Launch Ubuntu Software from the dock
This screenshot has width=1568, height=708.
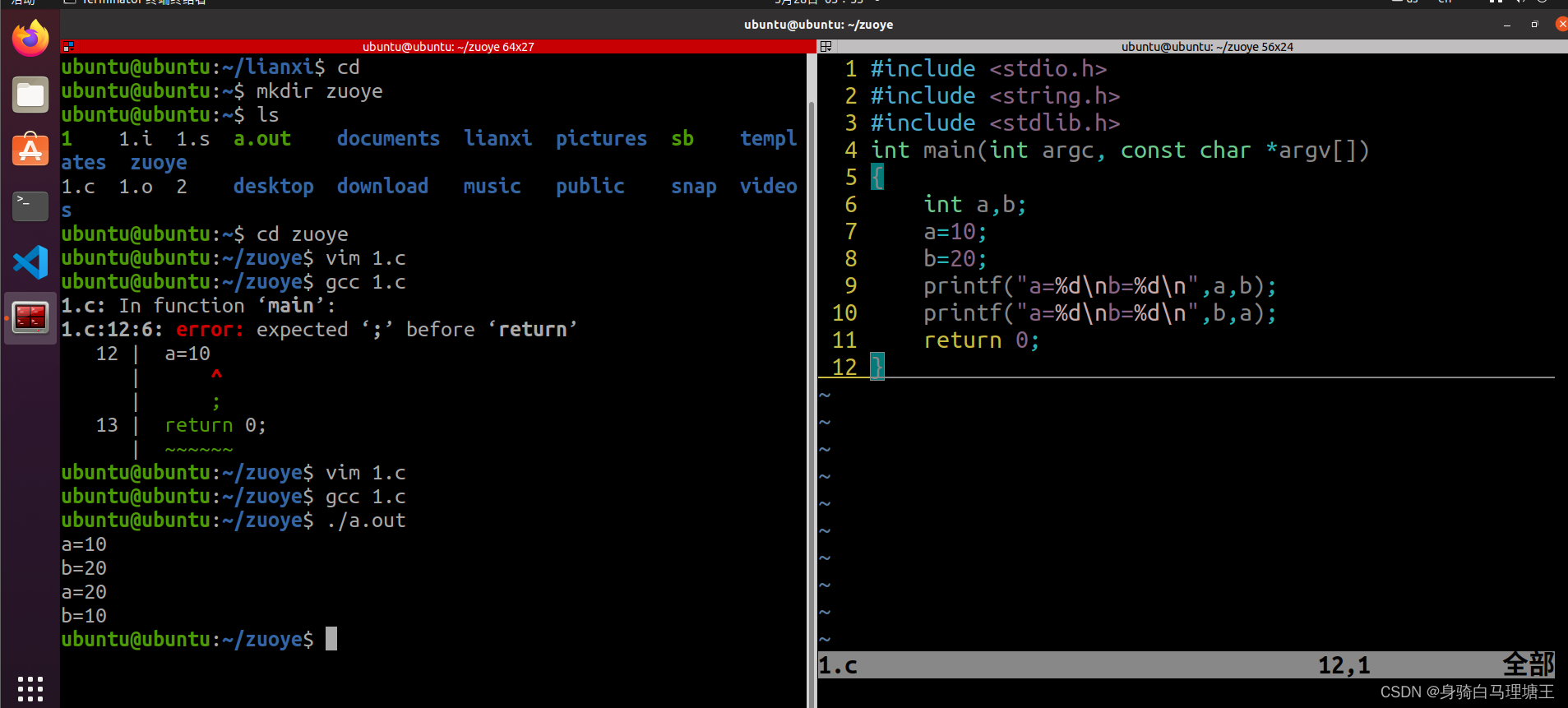[x=30, y=150]
